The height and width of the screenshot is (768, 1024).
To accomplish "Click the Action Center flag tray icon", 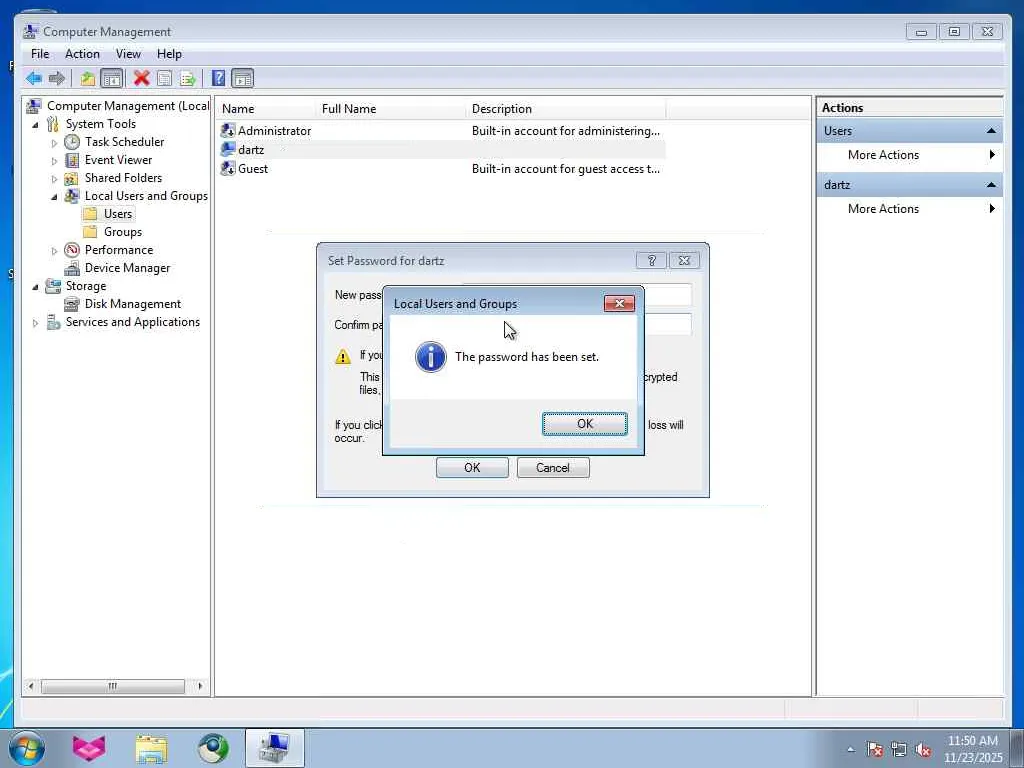I will point(875,750).
